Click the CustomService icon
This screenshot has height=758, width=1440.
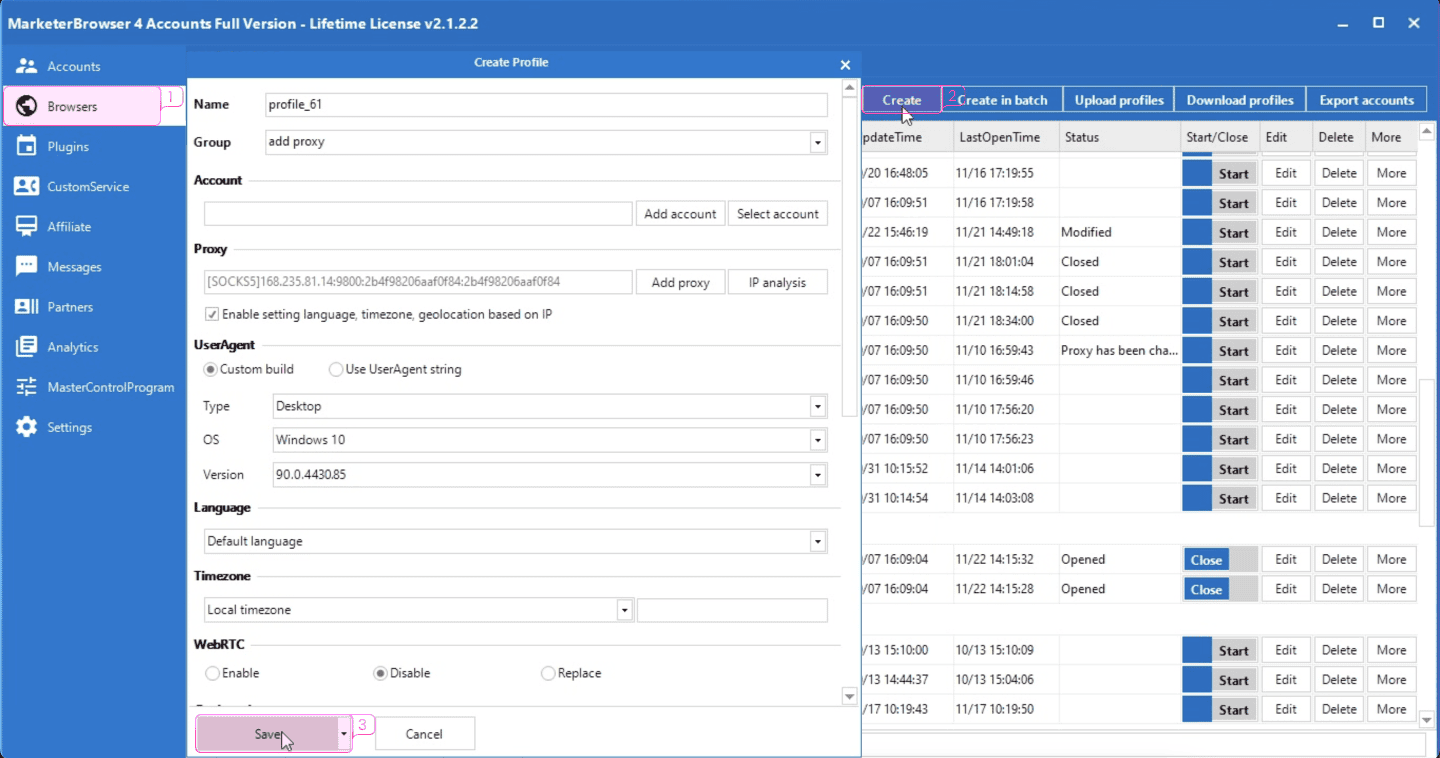click(27, 186)
